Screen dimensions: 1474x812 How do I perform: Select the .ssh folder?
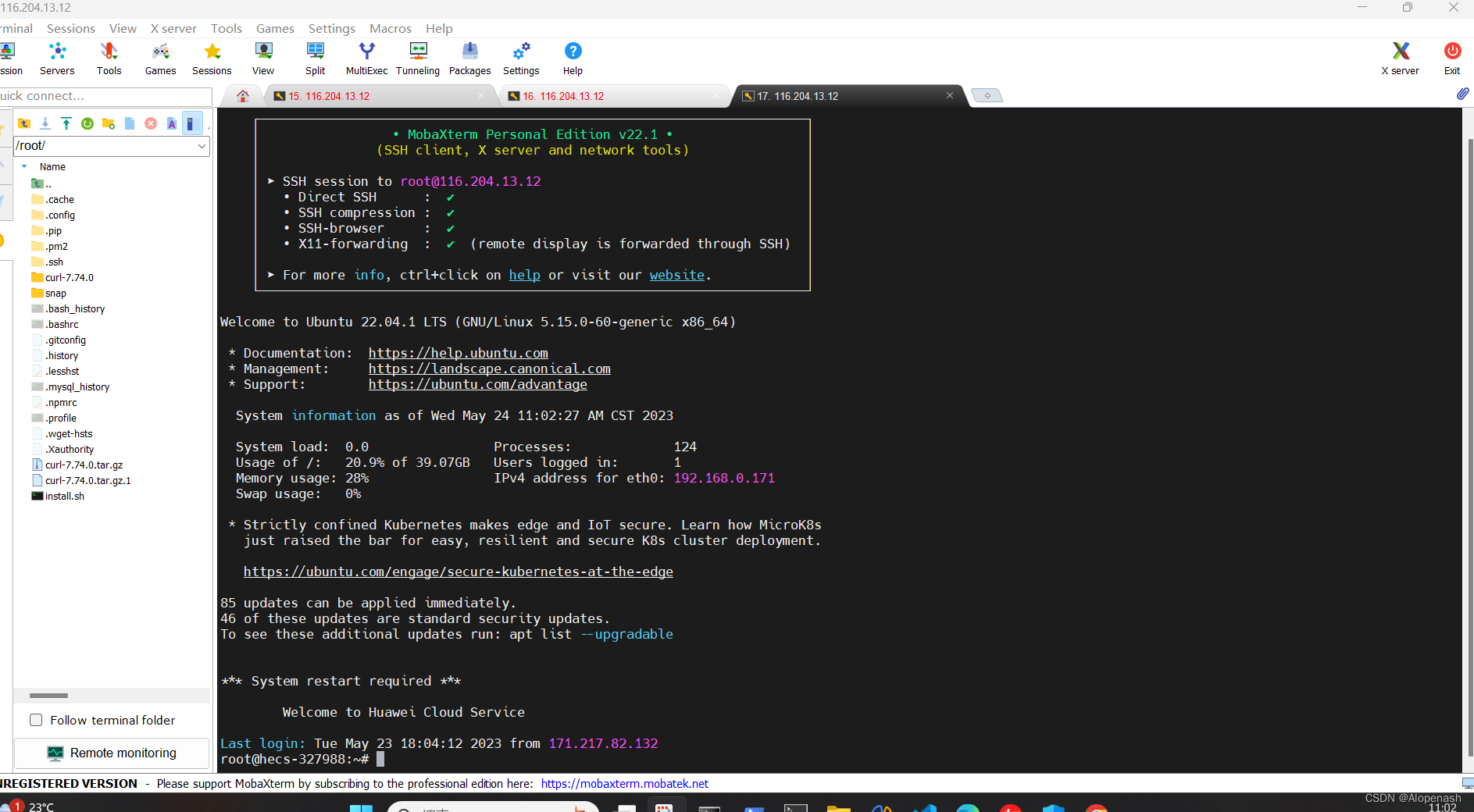click(x=48, y=262)
